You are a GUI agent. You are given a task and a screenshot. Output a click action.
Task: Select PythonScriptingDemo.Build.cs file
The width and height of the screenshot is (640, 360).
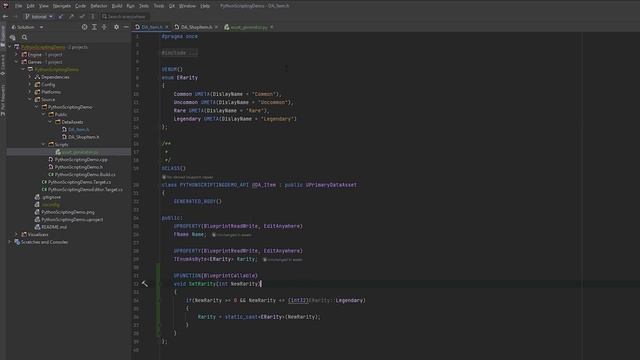[85, 174]
